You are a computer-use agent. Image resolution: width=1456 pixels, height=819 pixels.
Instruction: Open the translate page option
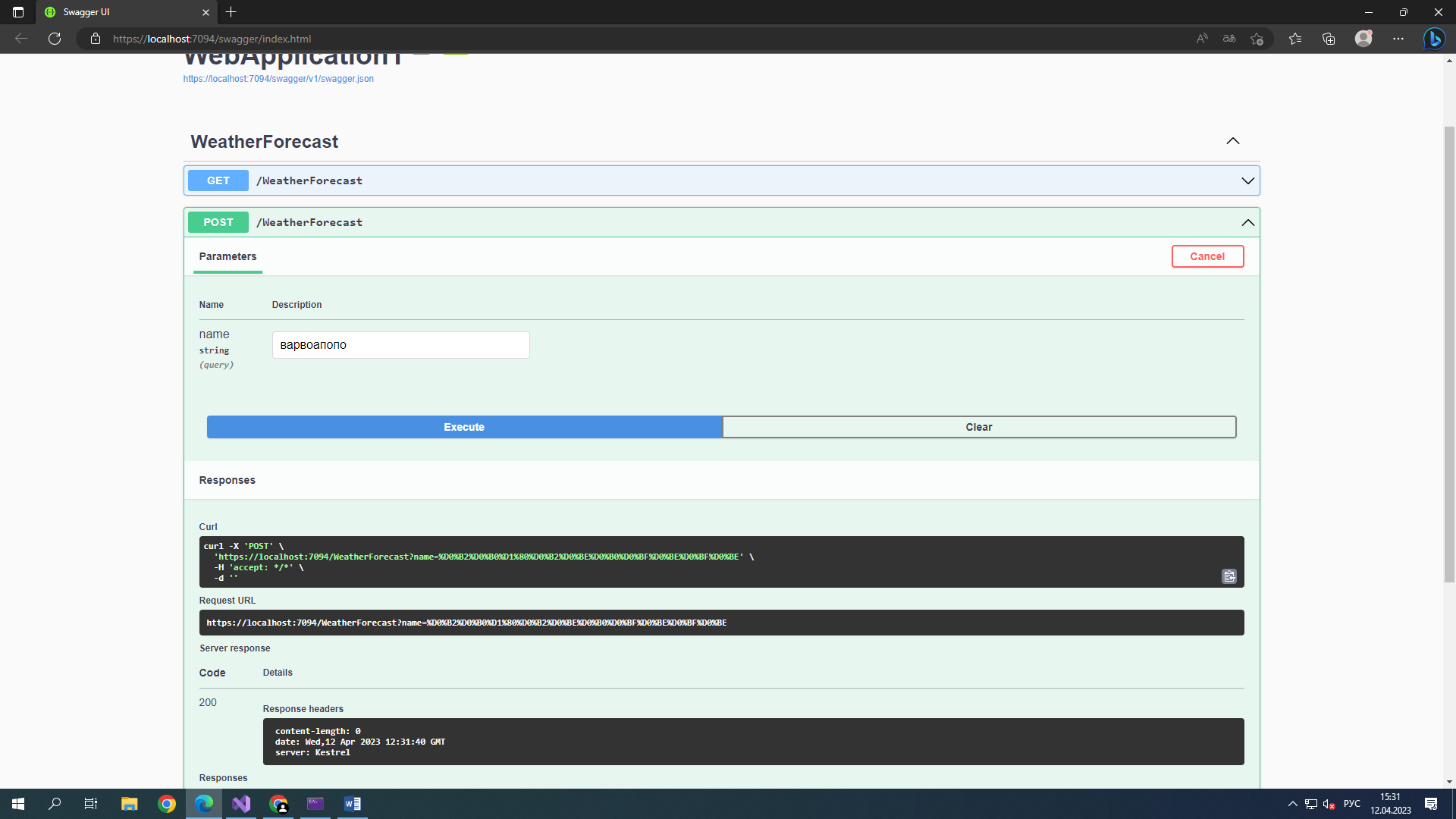[1229, 39]
